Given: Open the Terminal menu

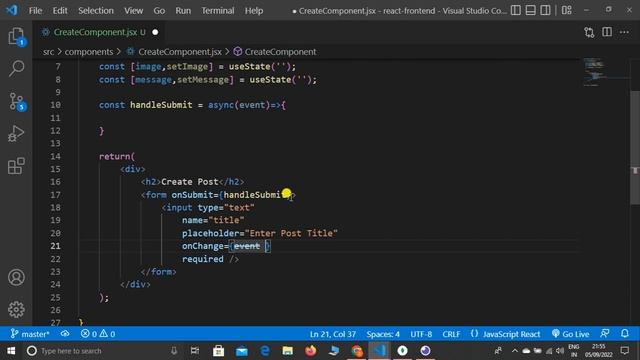Looking at the screenshot, I should click(x=218, y=11).
